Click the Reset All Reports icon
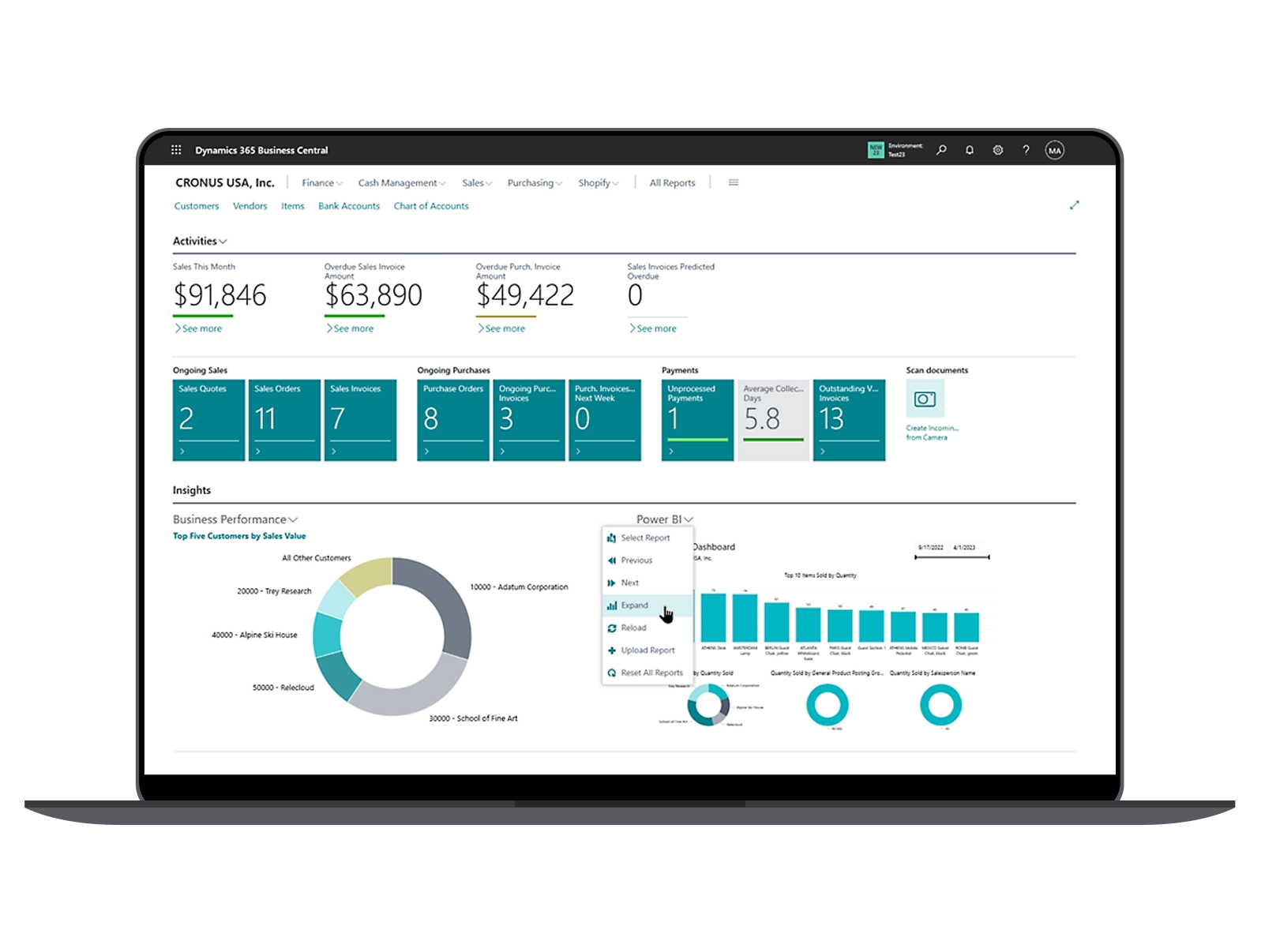Viewport: 1261px width, 952px height. click(x=611, y=673)
